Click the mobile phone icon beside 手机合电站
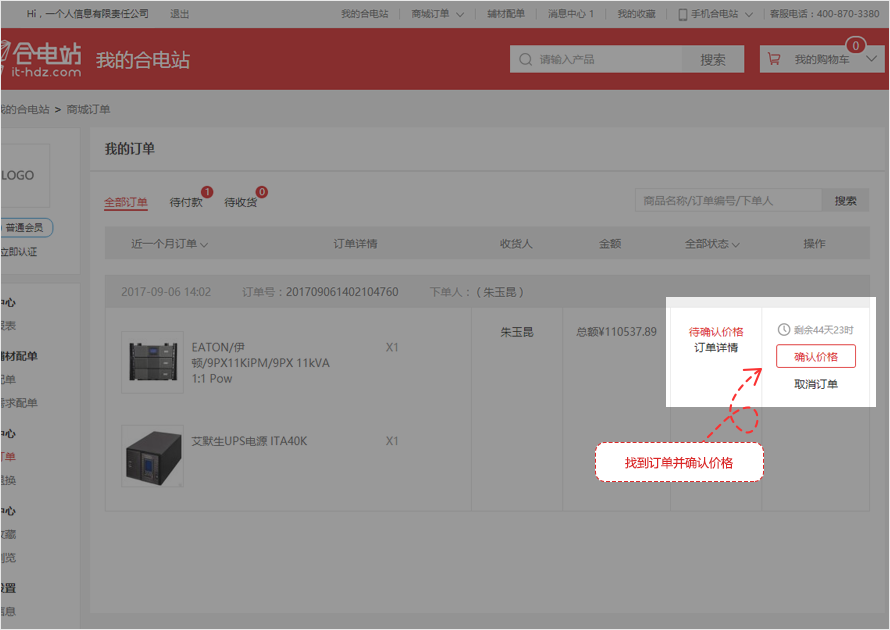The width and height of the screenshot is (890, 630). coord(683,14)
